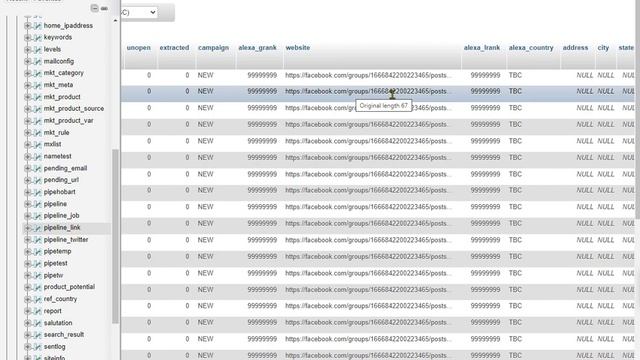
Task: Sort by the alexa_grank column header
Action: (x=257, y=48)
